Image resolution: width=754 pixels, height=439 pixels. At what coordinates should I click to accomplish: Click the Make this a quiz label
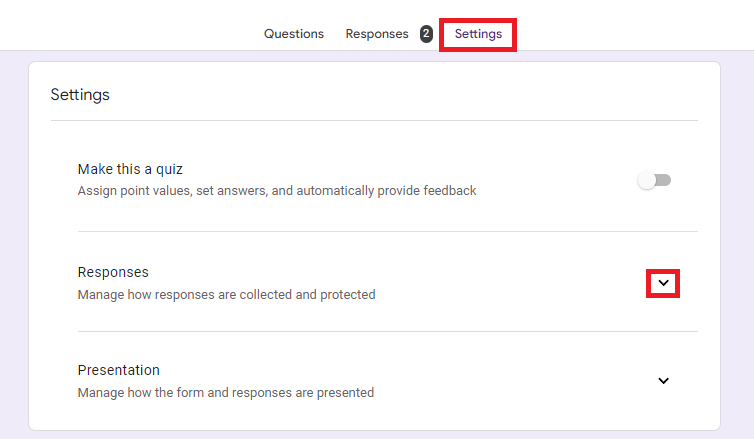click(x=130, y=169)
